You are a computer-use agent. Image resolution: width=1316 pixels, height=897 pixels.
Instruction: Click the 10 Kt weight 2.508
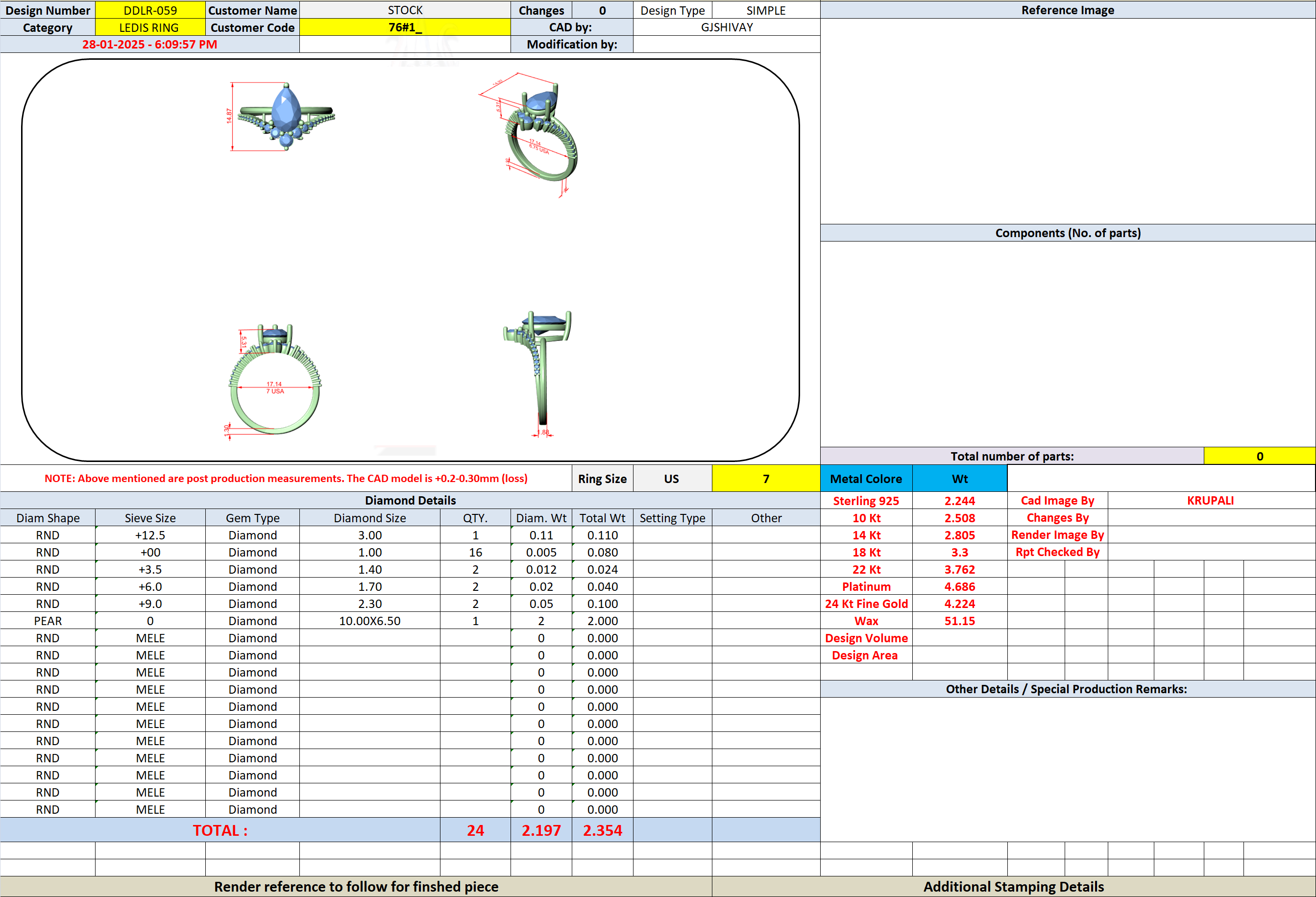960,518
